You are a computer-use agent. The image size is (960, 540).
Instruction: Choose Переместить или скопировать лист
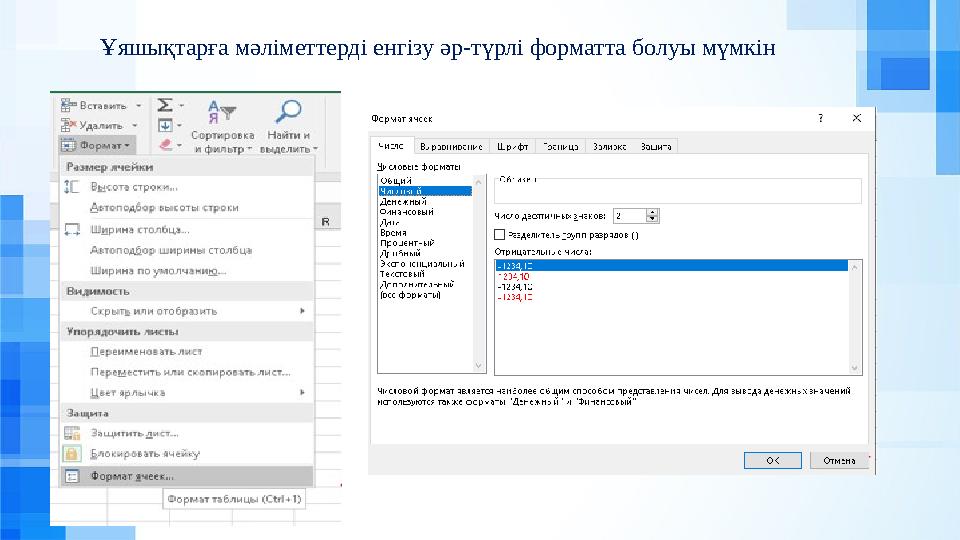click(187, 372)
